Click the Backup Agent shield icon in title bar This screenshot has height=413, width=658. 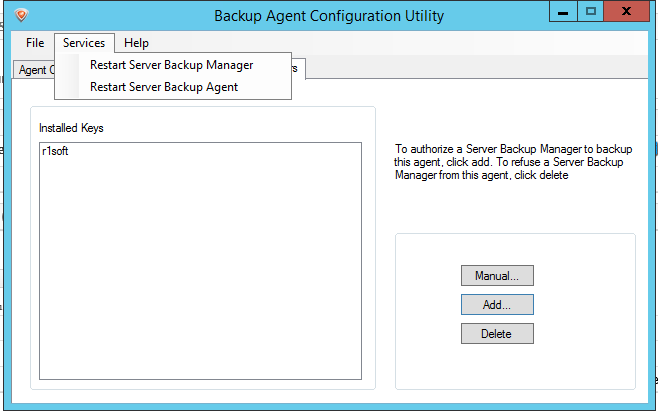pyautogui.click(x=22, y=15)
